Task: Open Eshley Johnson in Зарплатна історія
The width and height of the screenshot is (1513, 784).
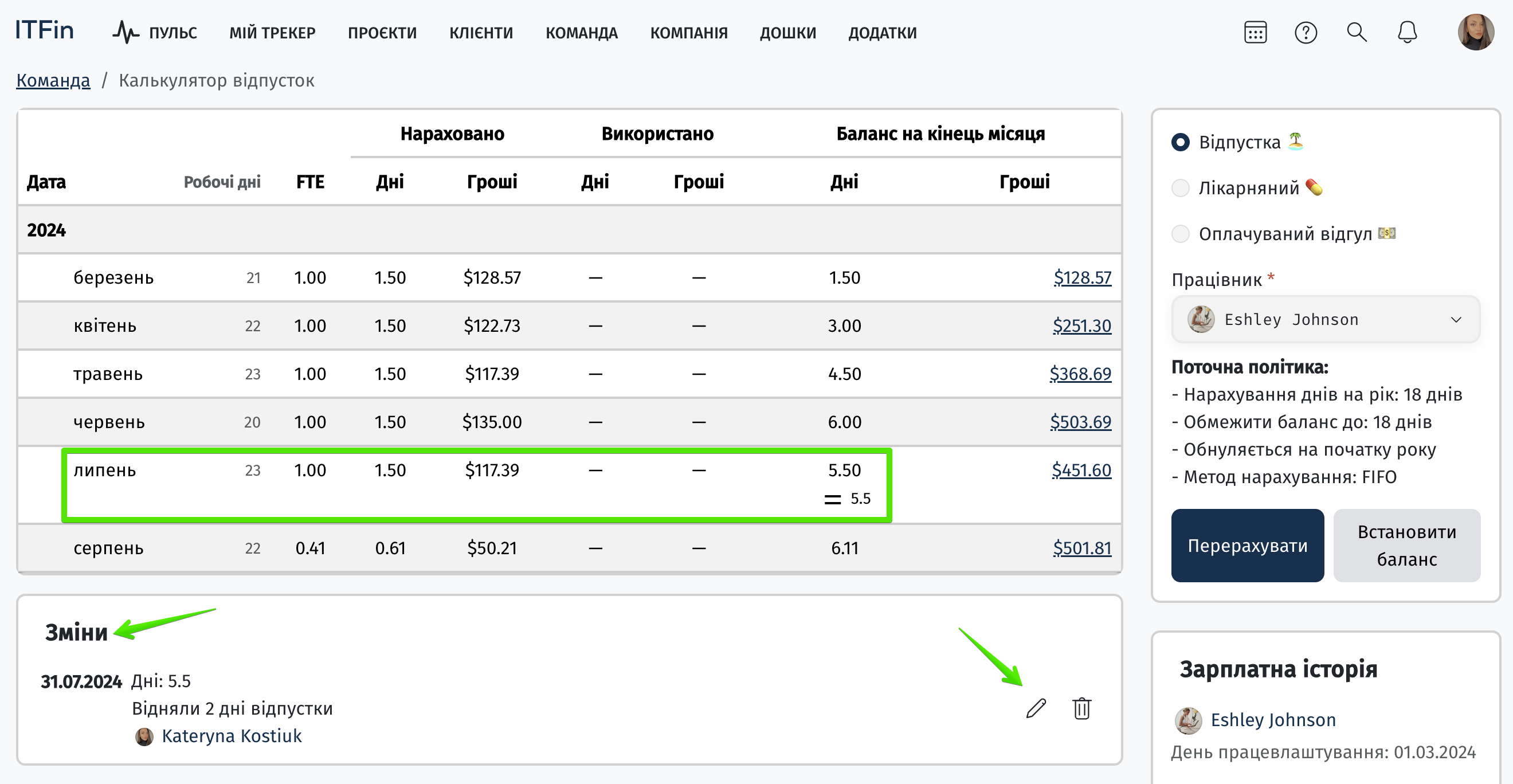Action: tap(1273, 720)
